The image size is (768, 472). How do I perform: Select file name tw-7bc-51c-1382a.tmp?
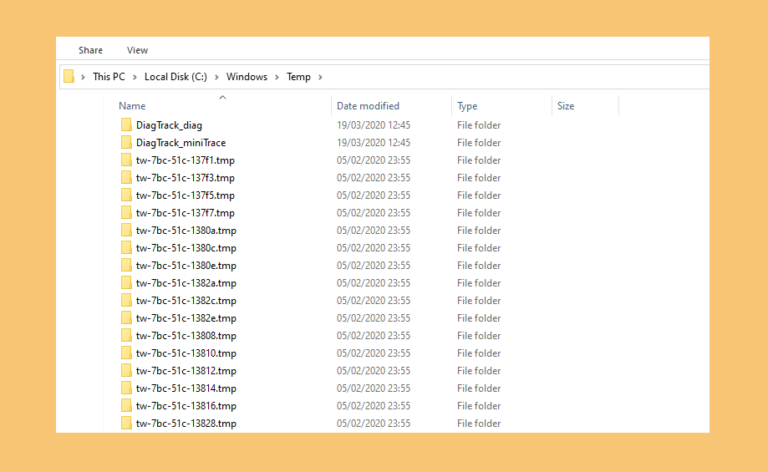point(186,283)
